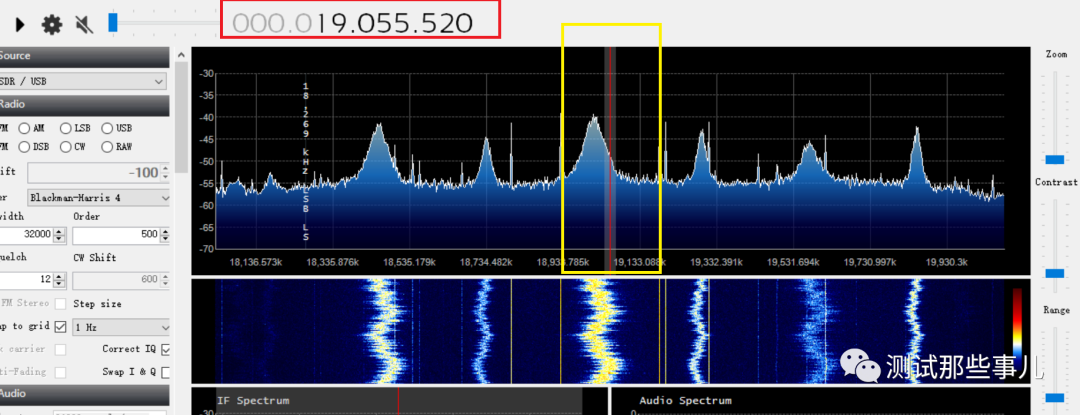This screenshot has height=415, width=1080.
Task: Enable the Swap I & Q checkbox
Action: pyautogui.click(x=165, y=372)
